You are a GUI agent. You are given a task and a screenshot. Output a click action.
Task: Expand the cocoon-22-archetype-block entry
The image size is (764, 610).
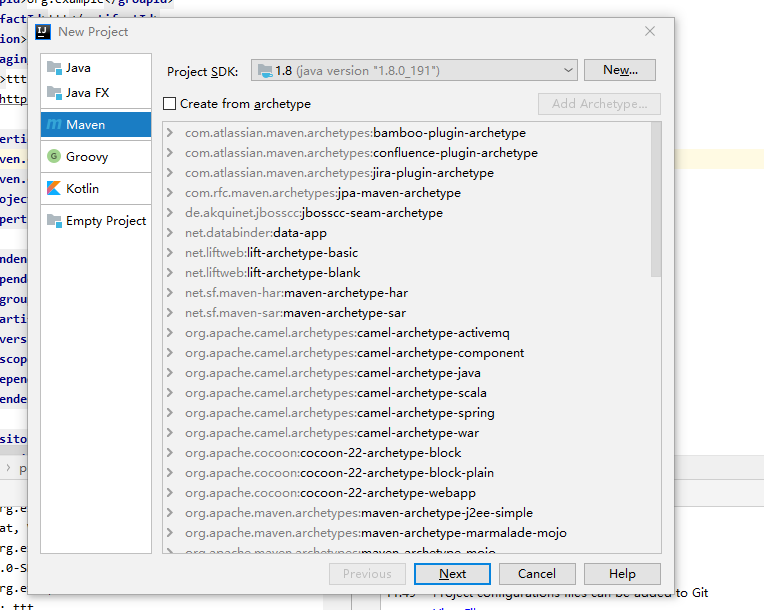[x=170, y=452]
